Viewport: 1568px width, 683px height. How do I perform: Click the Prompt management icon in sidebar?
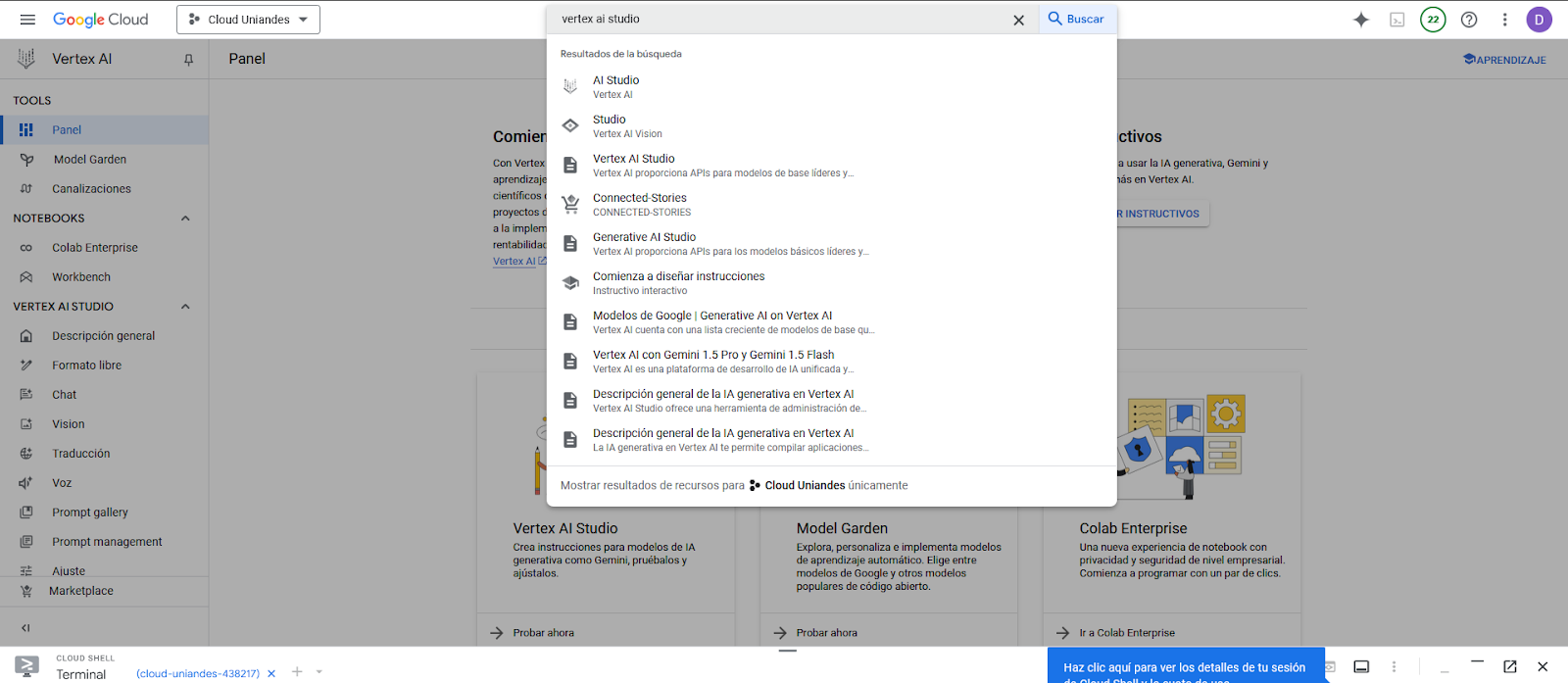click(26, 541)
